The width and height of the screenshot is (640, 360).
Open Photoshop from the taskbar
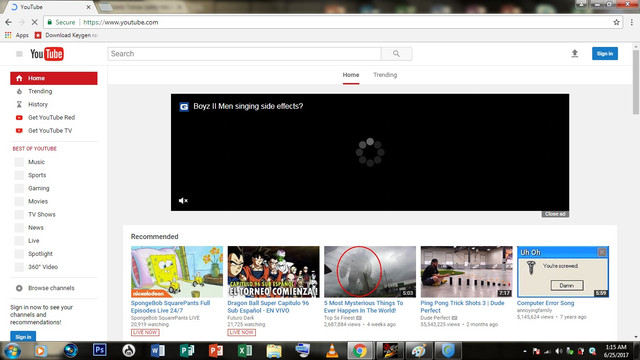[100, 350]
